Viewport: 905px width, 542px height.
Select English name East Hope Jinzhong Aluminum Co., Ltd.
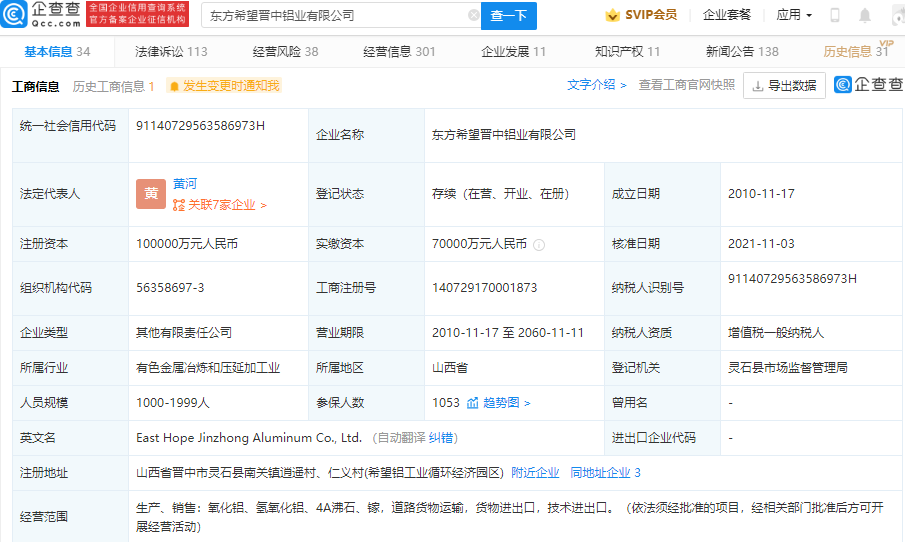[249, 438]
